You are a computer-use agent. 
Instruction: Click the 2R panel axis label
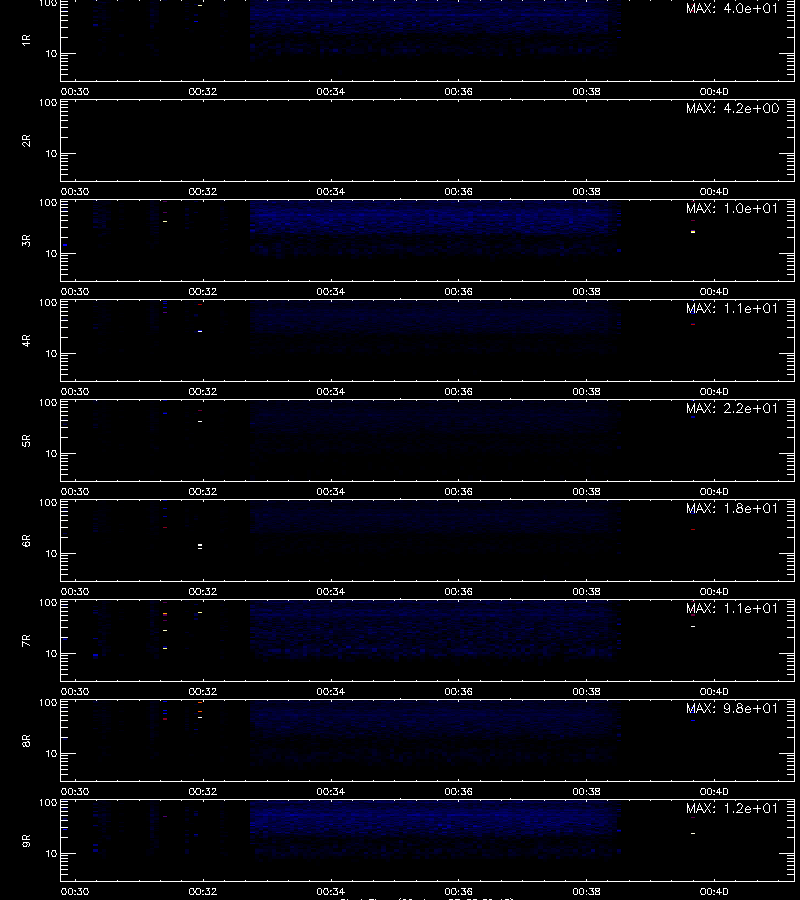26,141
